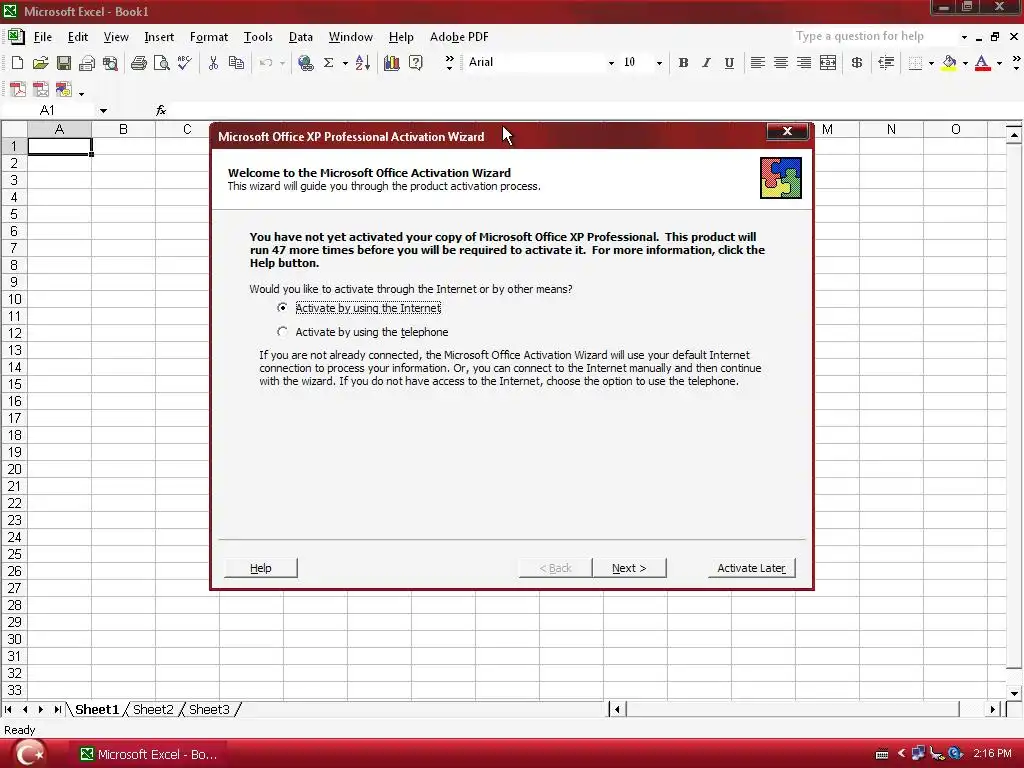Expand AutoSum function dropdown arrow
The width and height of the screenshot is (1024, 768).
[345, 63]
